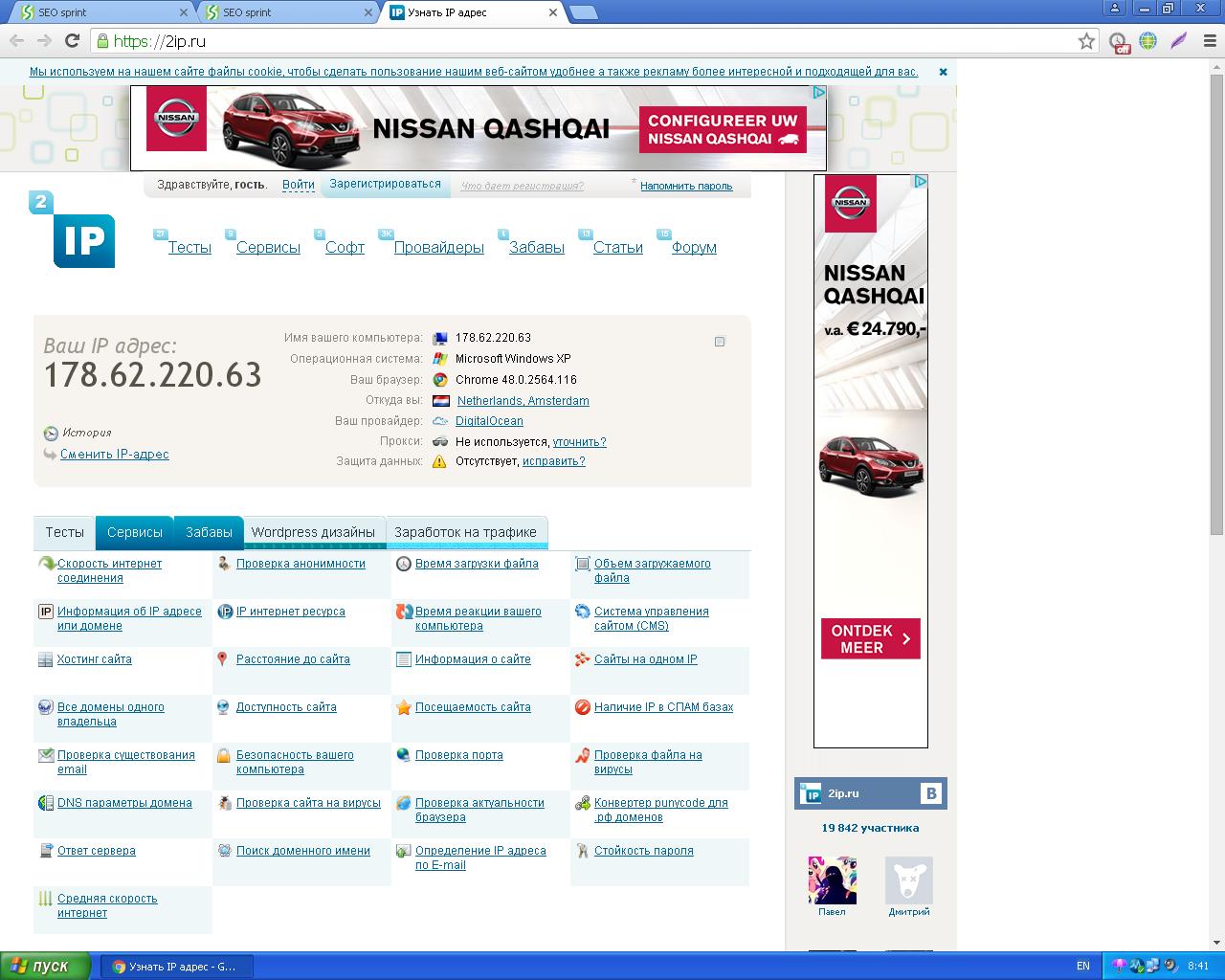Click the star icon beside 'Посещаемость сайта'
1225x980 pixels.
click(x=404, y=707)
